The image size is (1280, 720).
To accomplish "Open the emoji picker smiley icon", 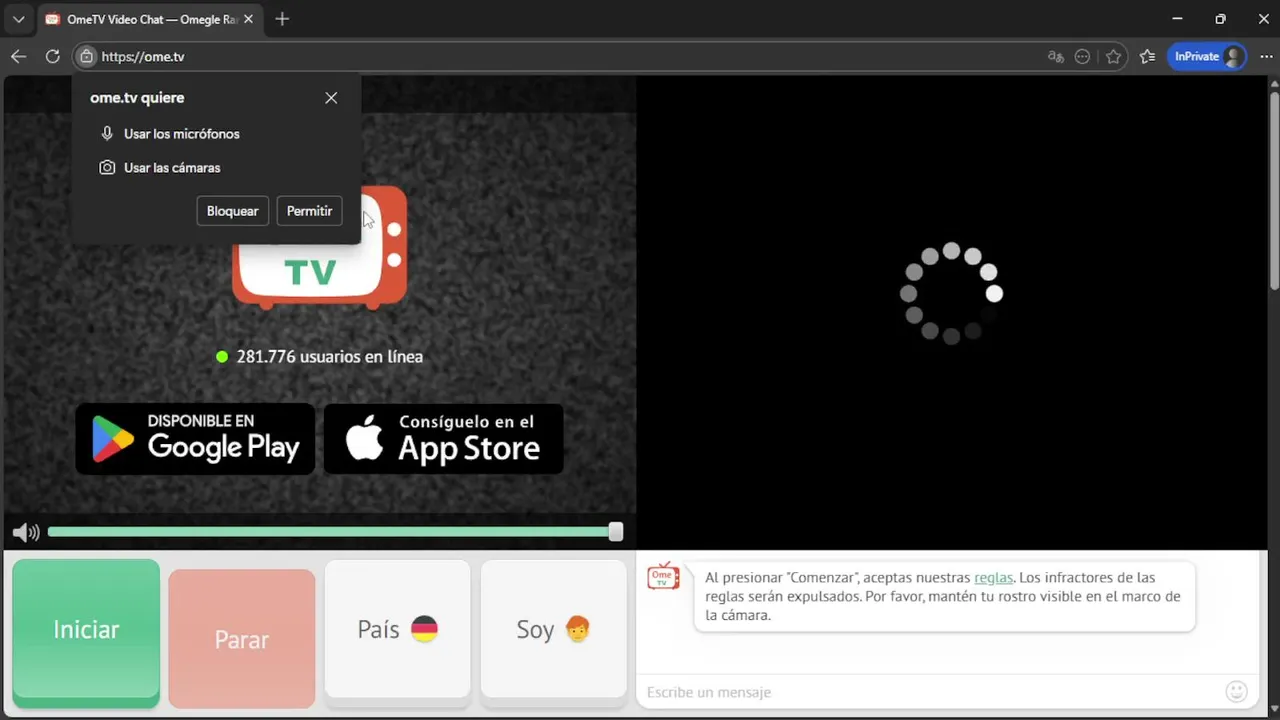I will point(1237,691).
